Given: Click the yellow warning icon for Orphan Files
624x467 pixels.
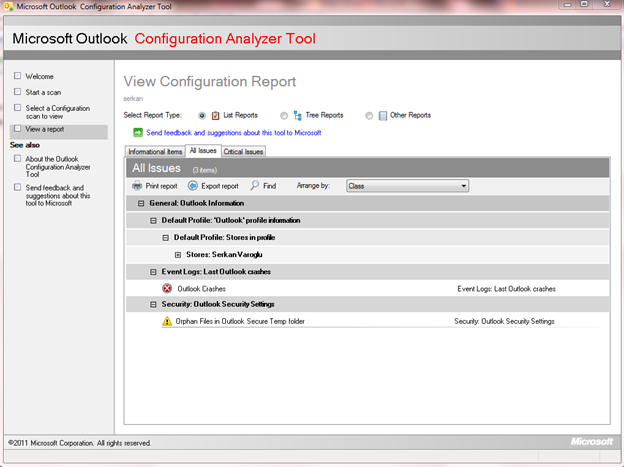Looking at the screenshot, I should coord(167,321).
